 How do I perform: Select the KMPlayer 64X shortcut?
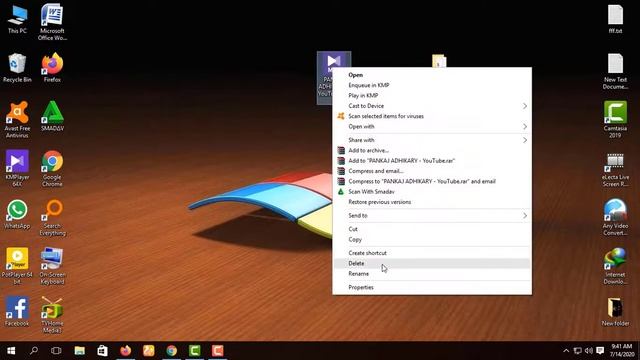click(17, 168)
